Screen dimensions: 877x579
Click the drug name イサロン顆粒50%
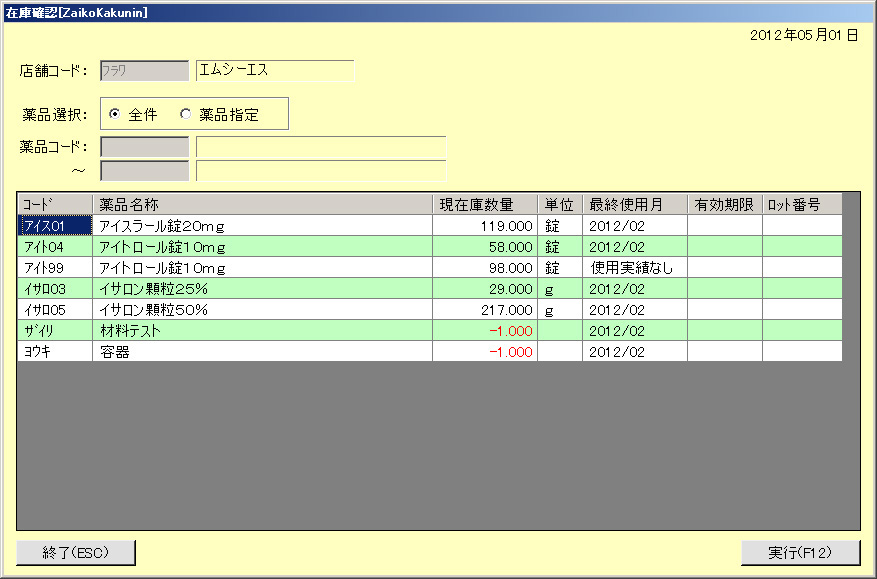pos(262,309)
